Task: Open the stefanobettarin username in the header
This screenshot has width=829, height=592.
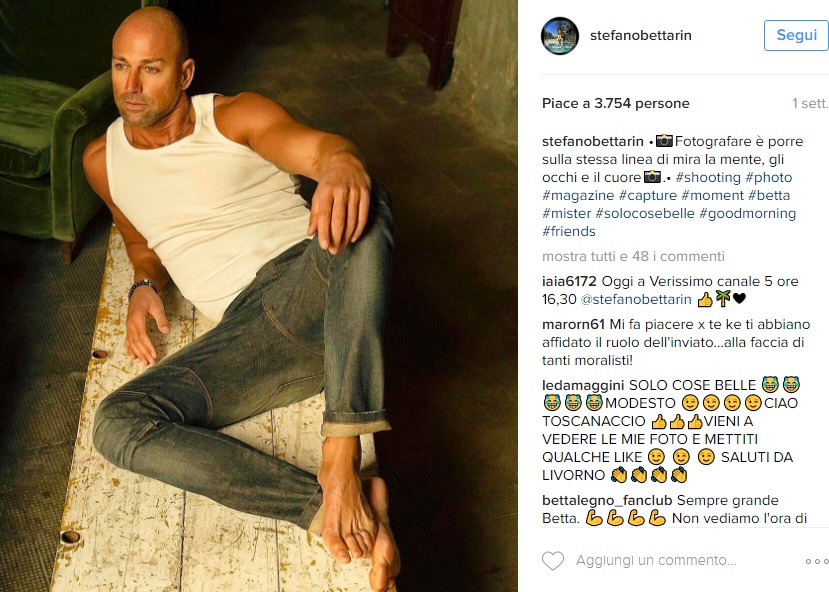Action: (x=641, y=35)
